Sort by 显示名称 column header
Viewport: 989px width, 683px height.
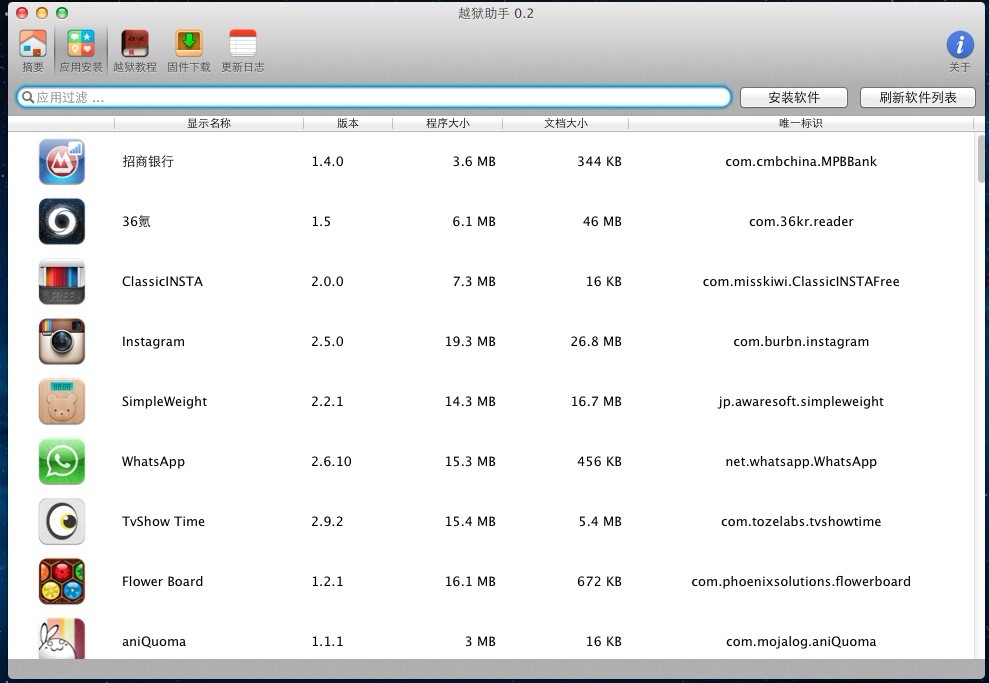pyautogui.click(x=209, y=123)
